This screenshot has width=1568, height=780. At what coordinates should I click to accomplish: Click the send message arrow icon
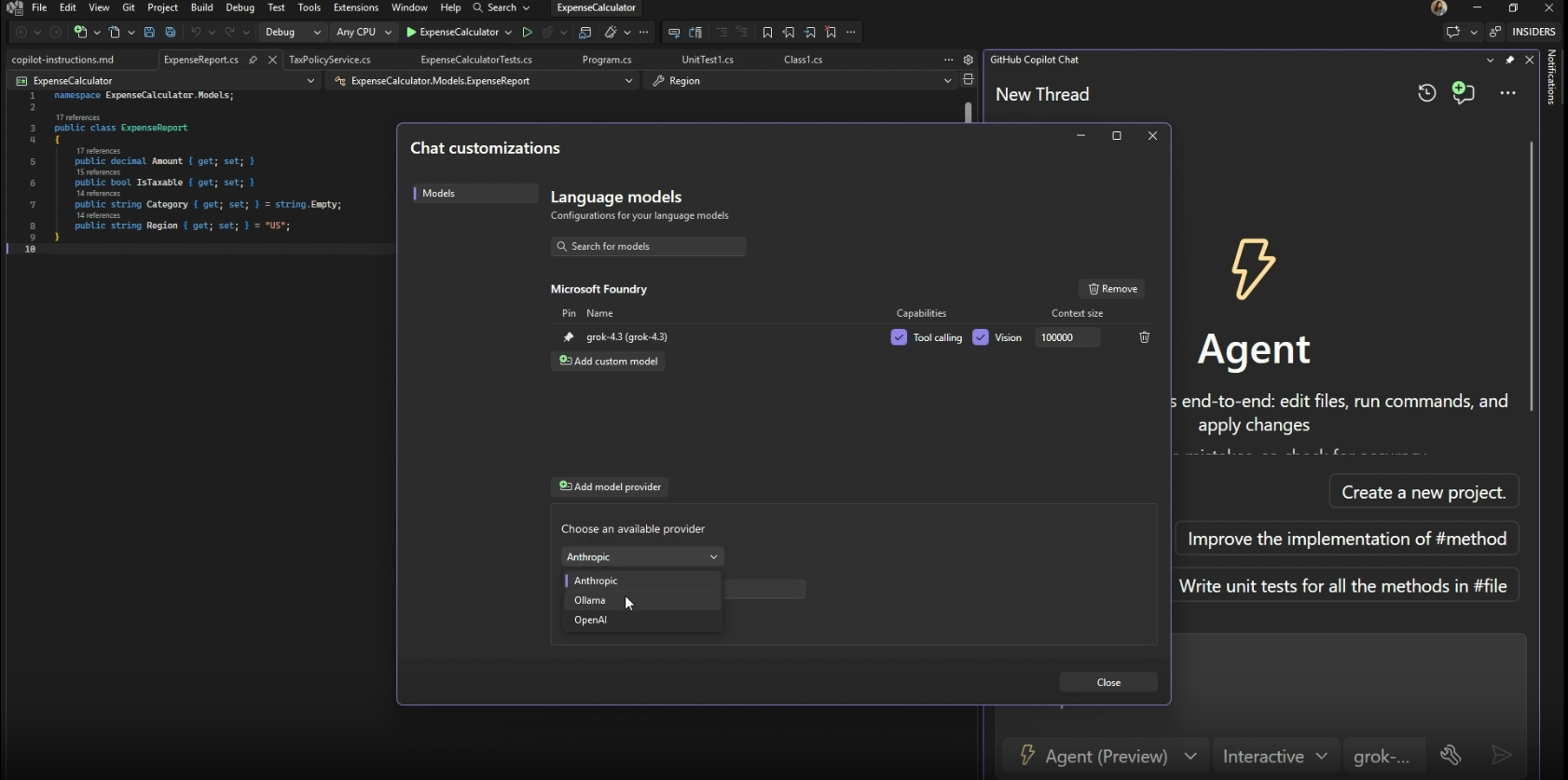(x=1501, y=756)
